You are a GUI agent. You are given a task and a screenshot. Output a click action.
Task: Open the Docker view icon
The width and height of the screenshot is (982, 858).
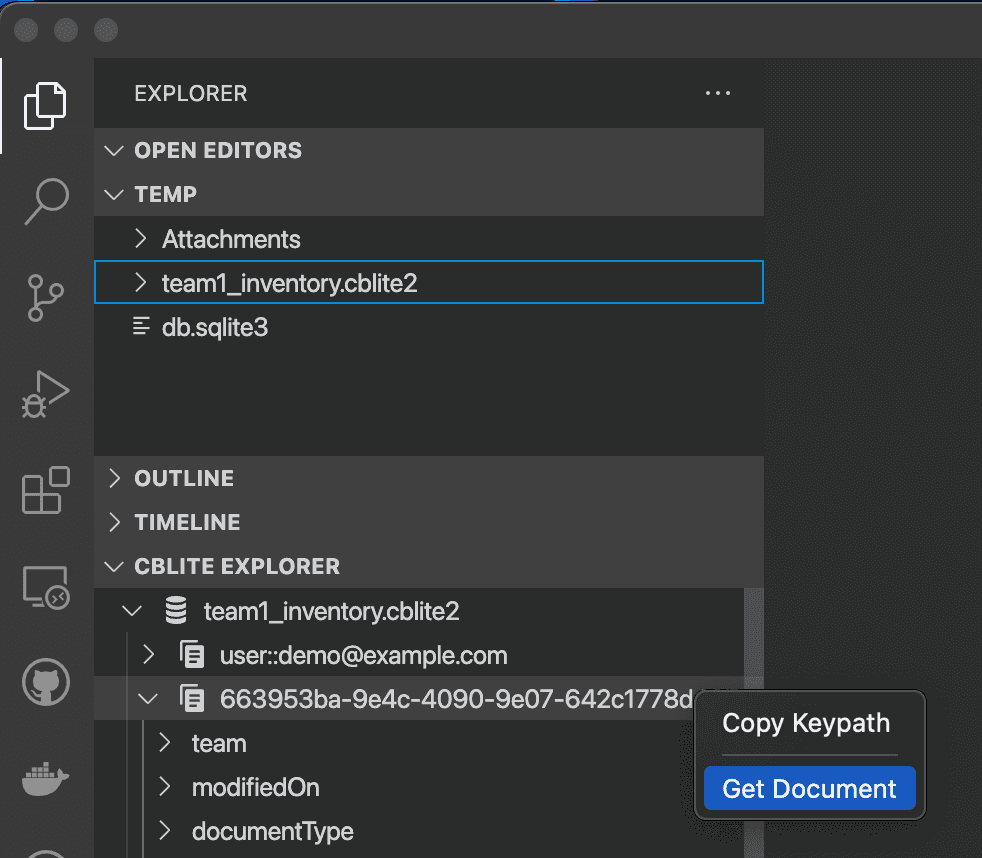pyautogui.click(x=45, y=778)
